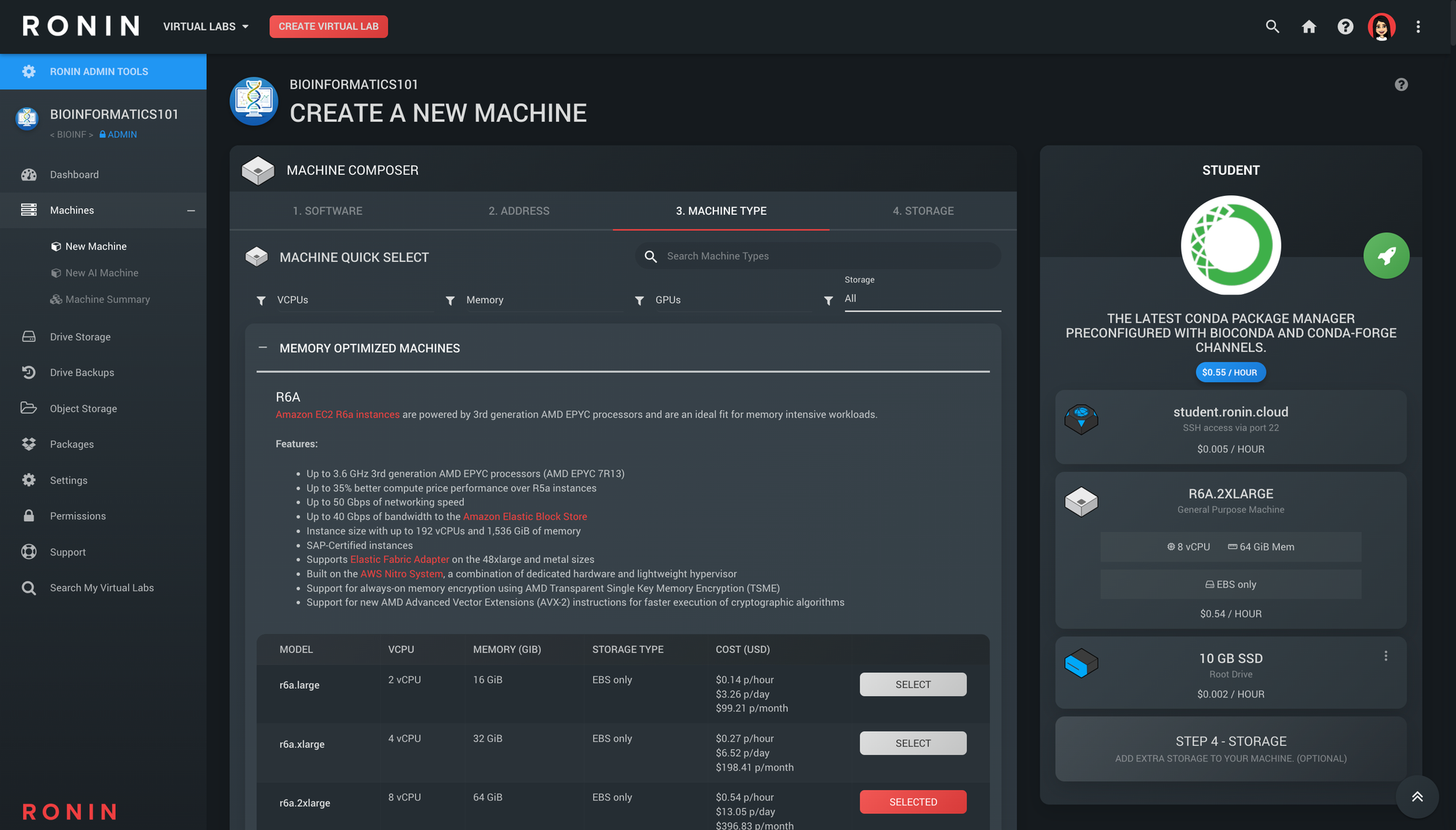The width and height of the screenshot is (1456, 830).
Task: Open Amazon EC2 R6a instances link
Action: [337, 414]
